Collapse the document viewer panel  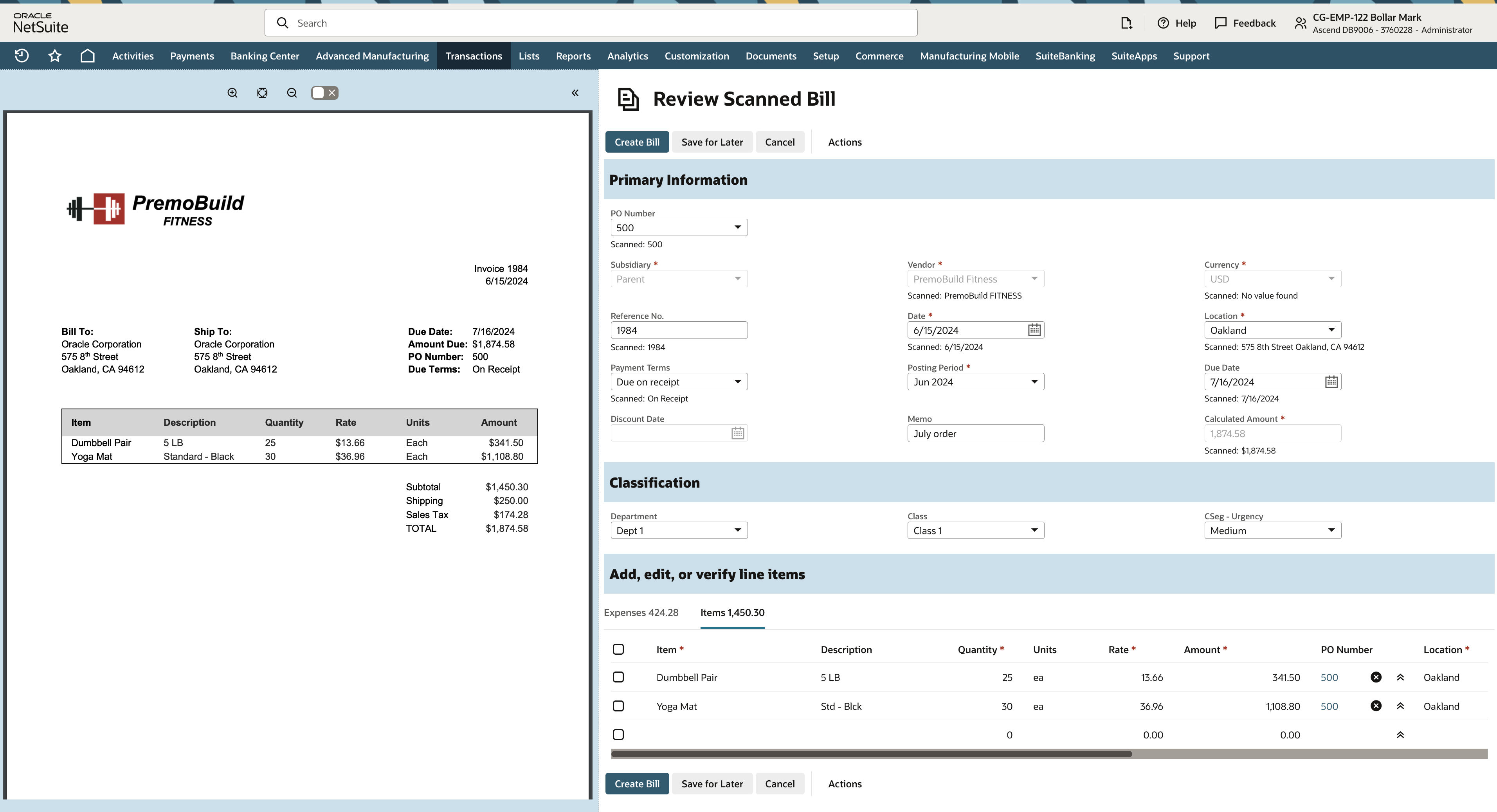click(x=575, y=92)
